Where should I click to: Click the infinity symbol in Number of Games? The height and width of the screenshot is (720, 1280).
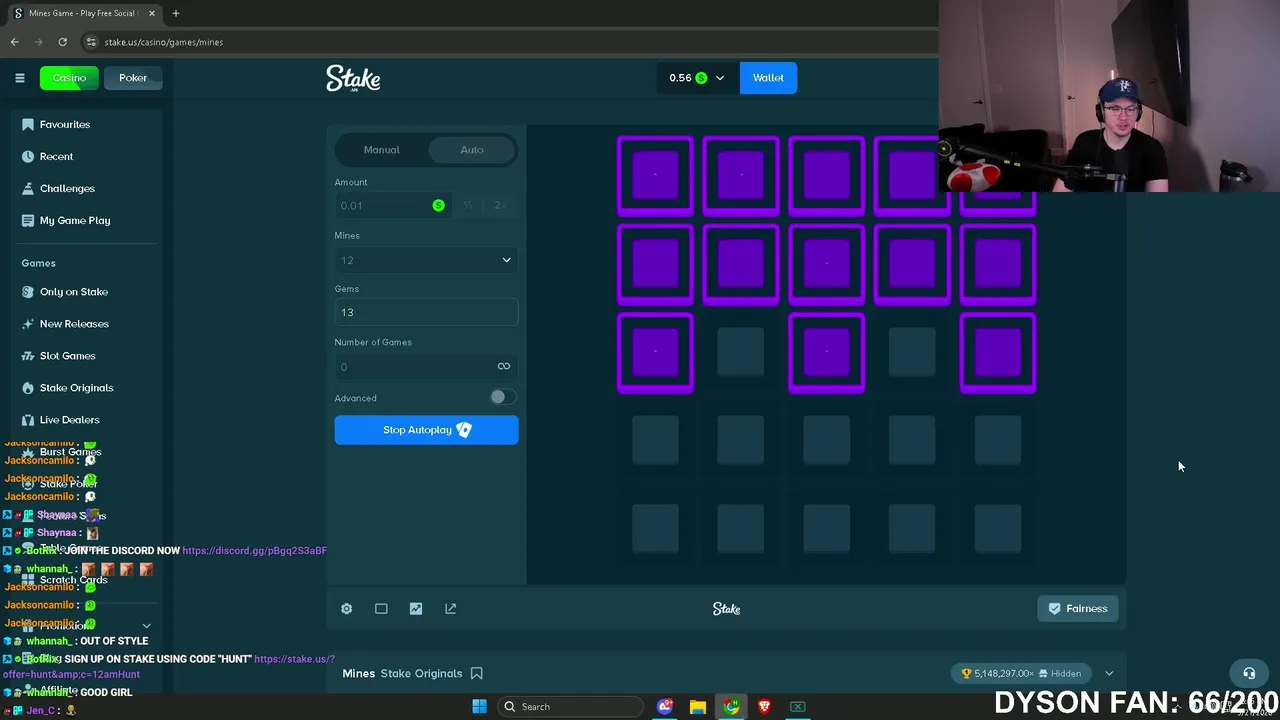pos(504,366)
